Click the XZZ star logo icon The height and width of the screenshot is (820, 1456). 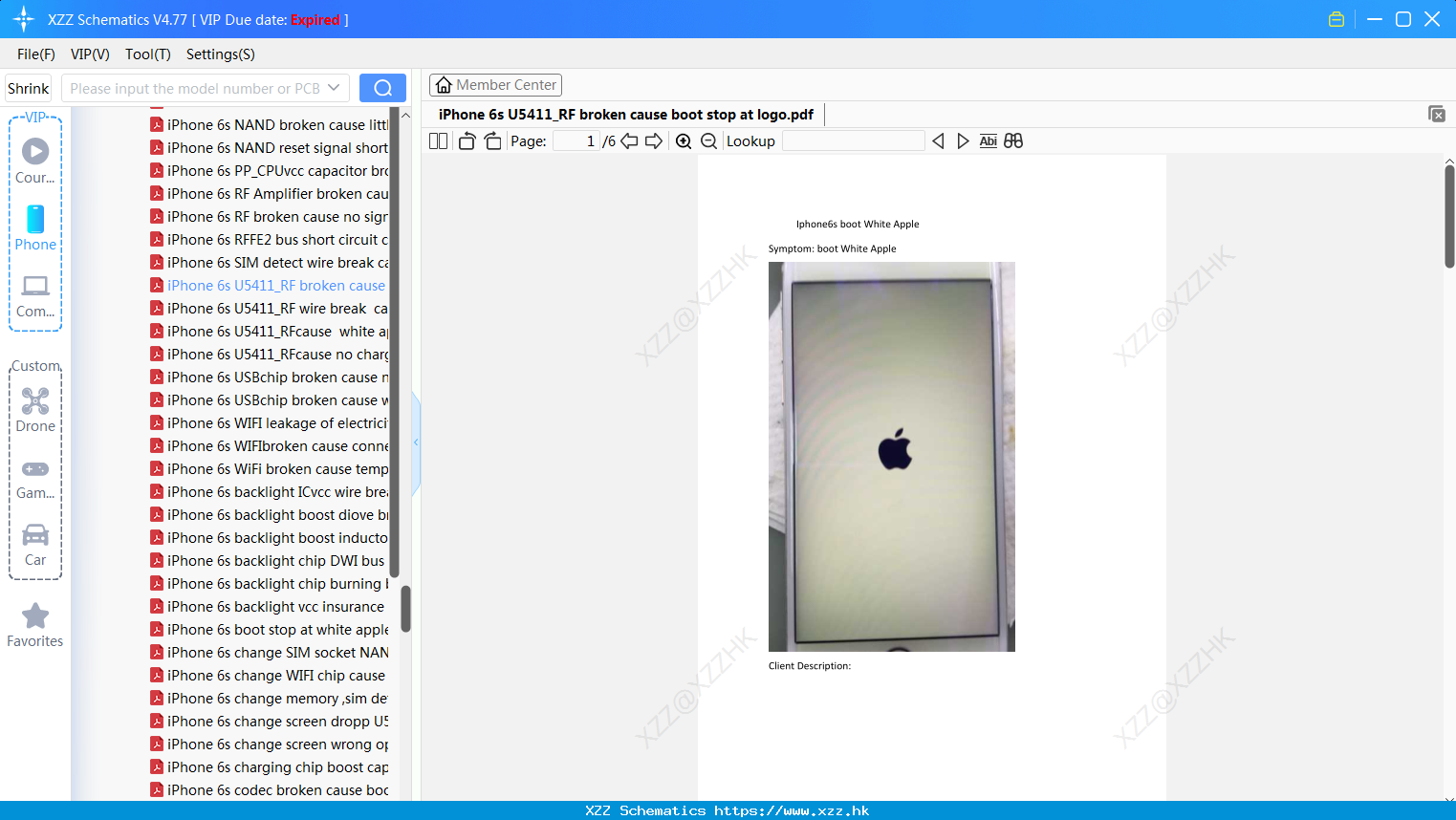pyautogui.click(x=24, y=19)
